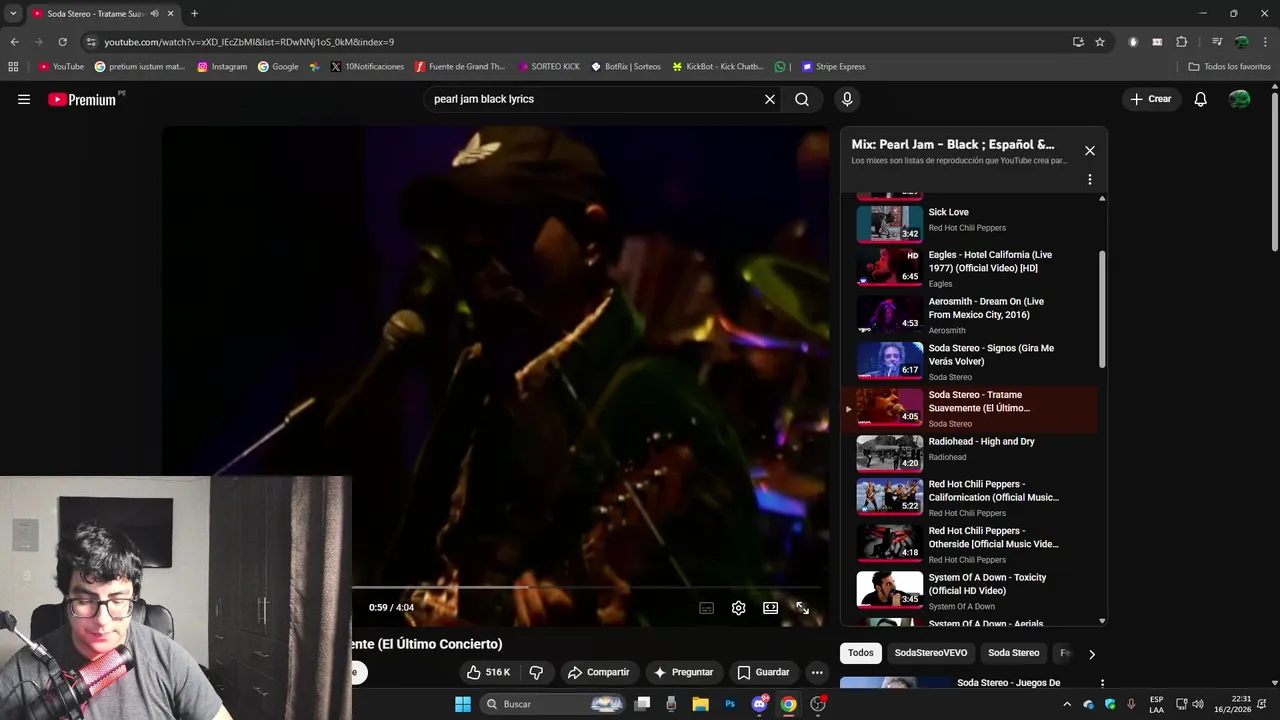Play Red Hot Chili Peppers - Californication
The width and height of the screenshot is (1280, 720).
970,497
